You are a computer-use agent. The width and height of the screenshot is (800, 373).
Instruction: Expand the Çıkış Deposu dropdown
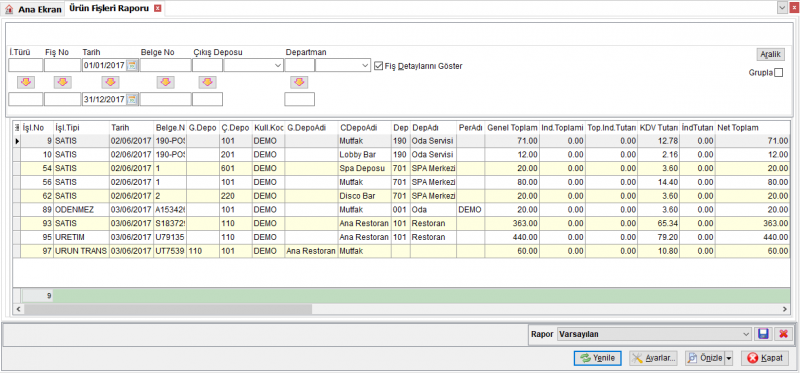278,65
